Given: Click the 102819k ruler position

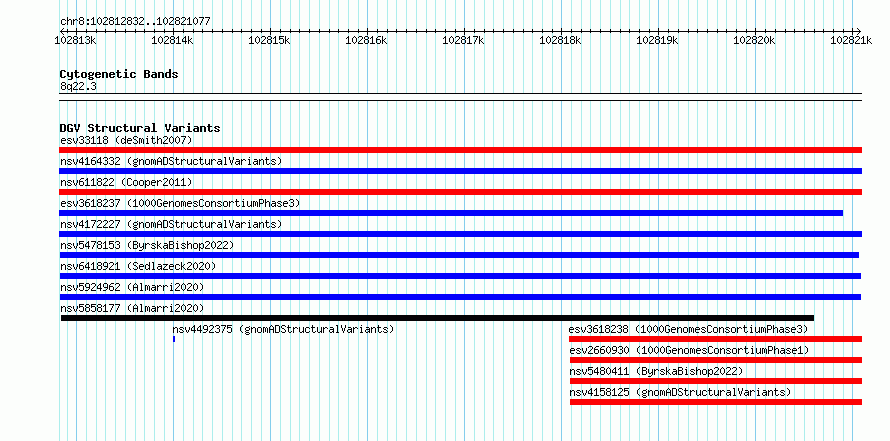Looking at the screenshot, I should pyautogui.click(x=657, y=40).
